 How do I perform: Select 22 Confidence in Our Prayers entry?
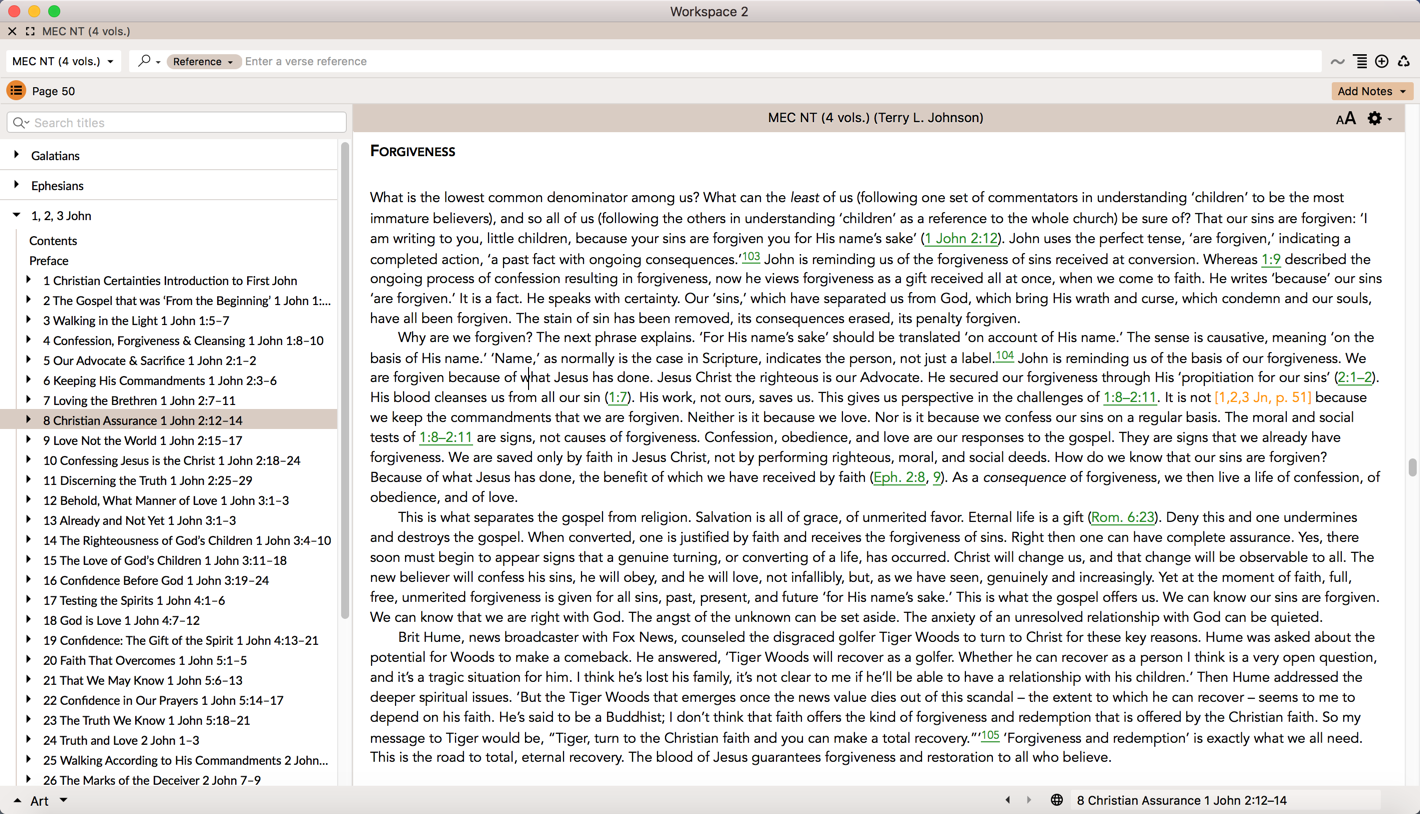pos(163,700)
